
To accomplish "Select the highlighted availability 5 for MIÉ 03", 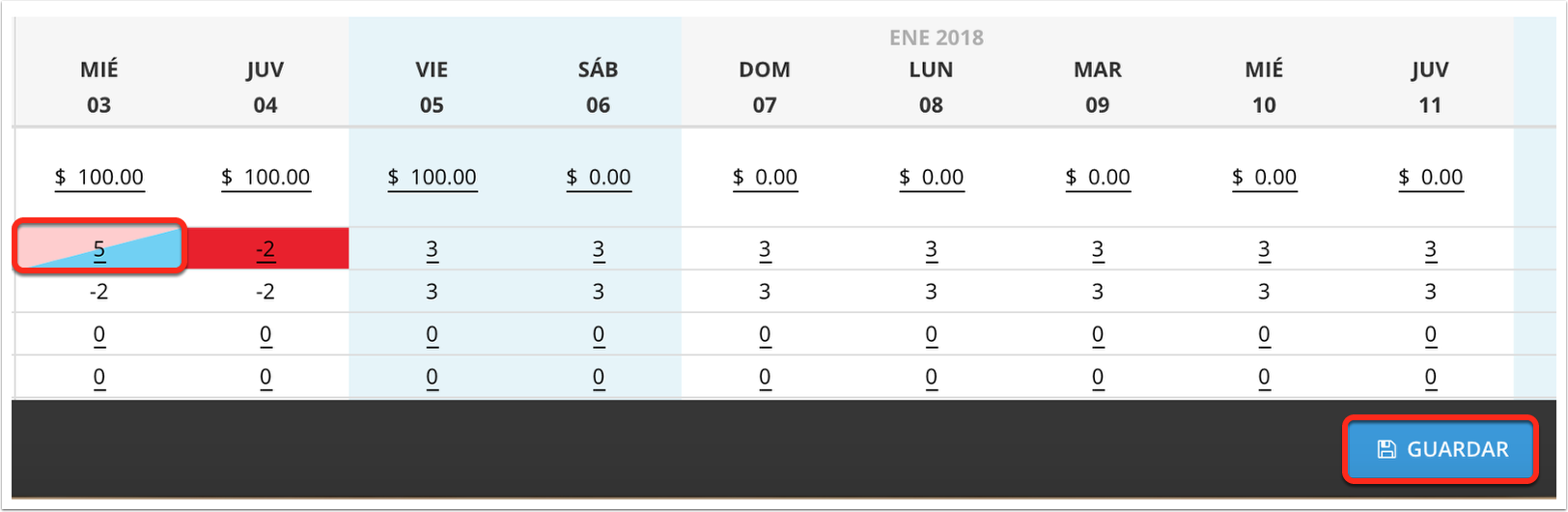I will pyautogui.click(x=98, y=248).
